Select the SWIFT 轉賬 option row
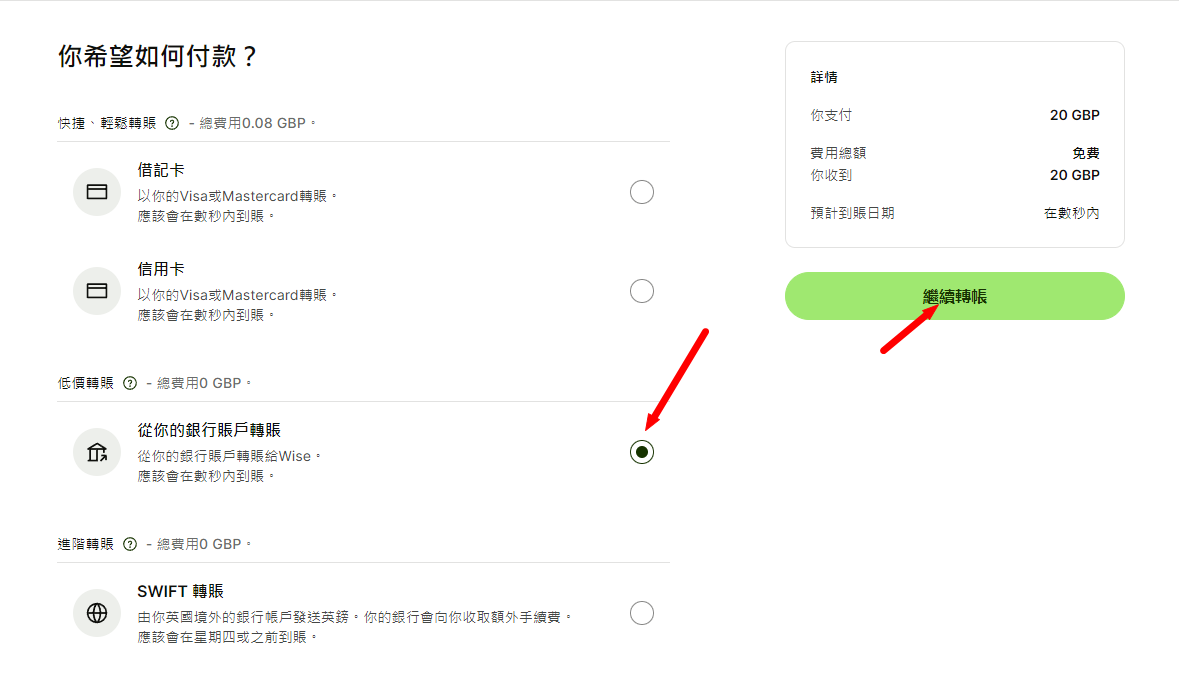 [x=350, y=612]
